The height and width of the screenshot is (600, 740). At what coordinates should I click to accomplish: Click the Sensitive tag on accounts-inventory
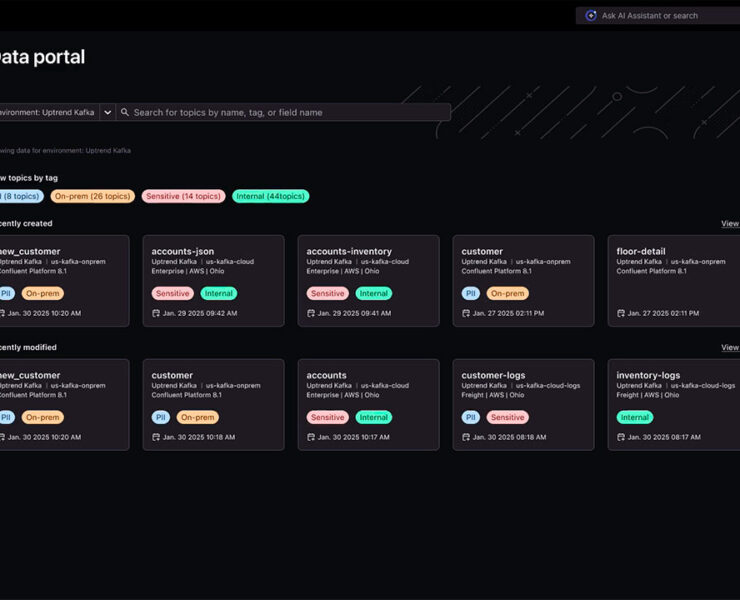tap(328, 293)
